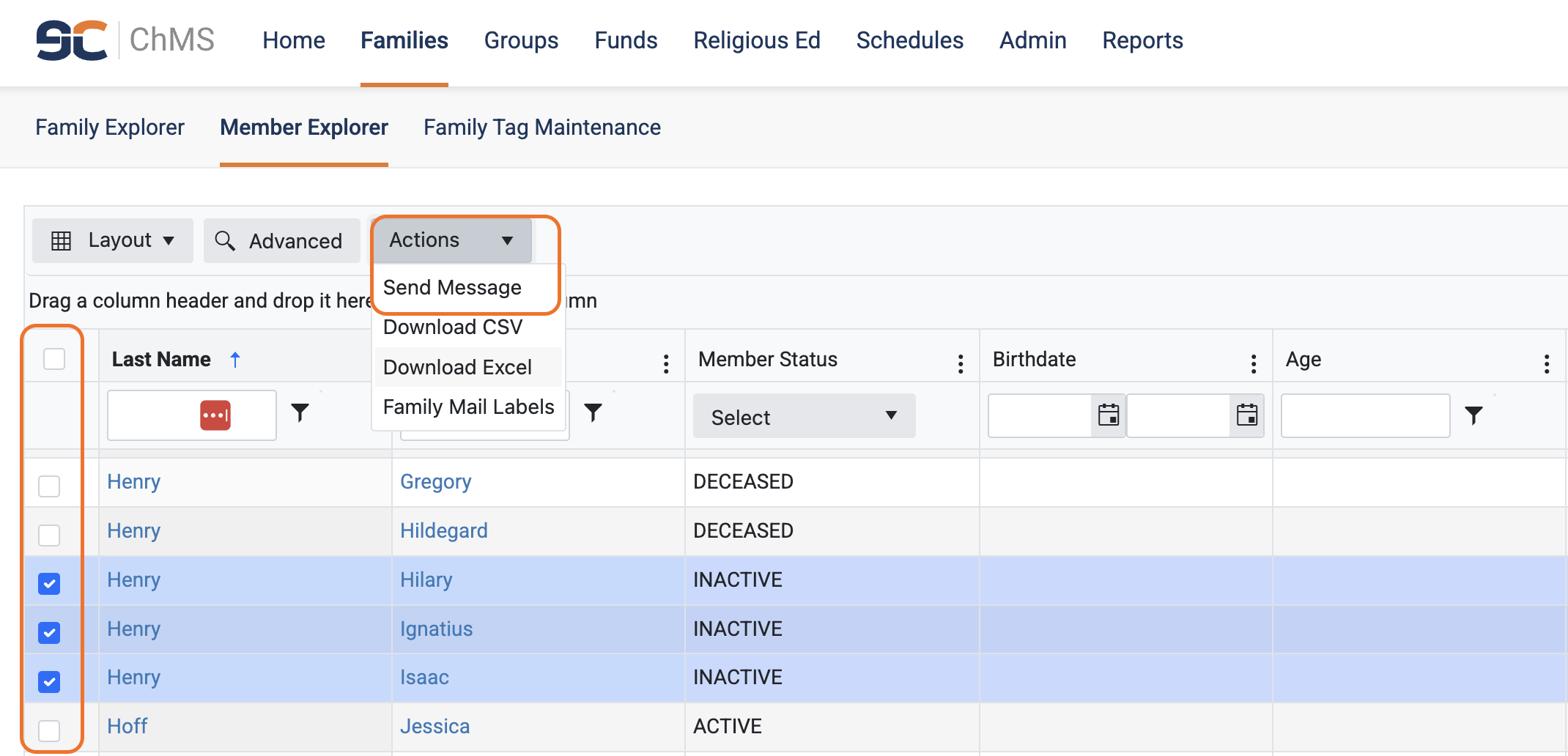The width and height of the screenshot is (1568, 756).
Task: Switch to the Family Explorer tab
Action: [x=110, y=127]
